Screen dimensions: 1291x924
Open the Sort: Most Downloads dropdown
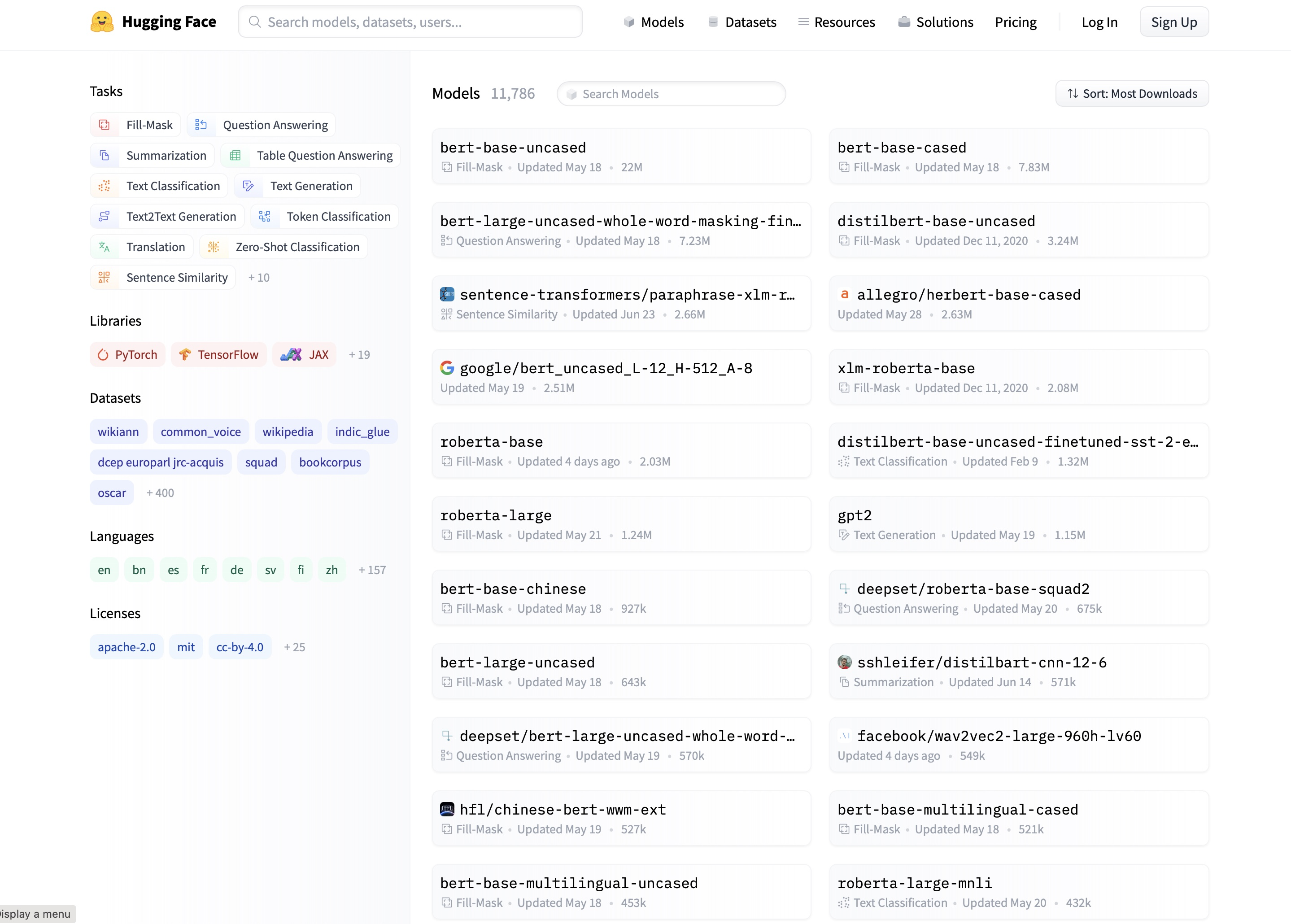click(x=1132, y=93)
